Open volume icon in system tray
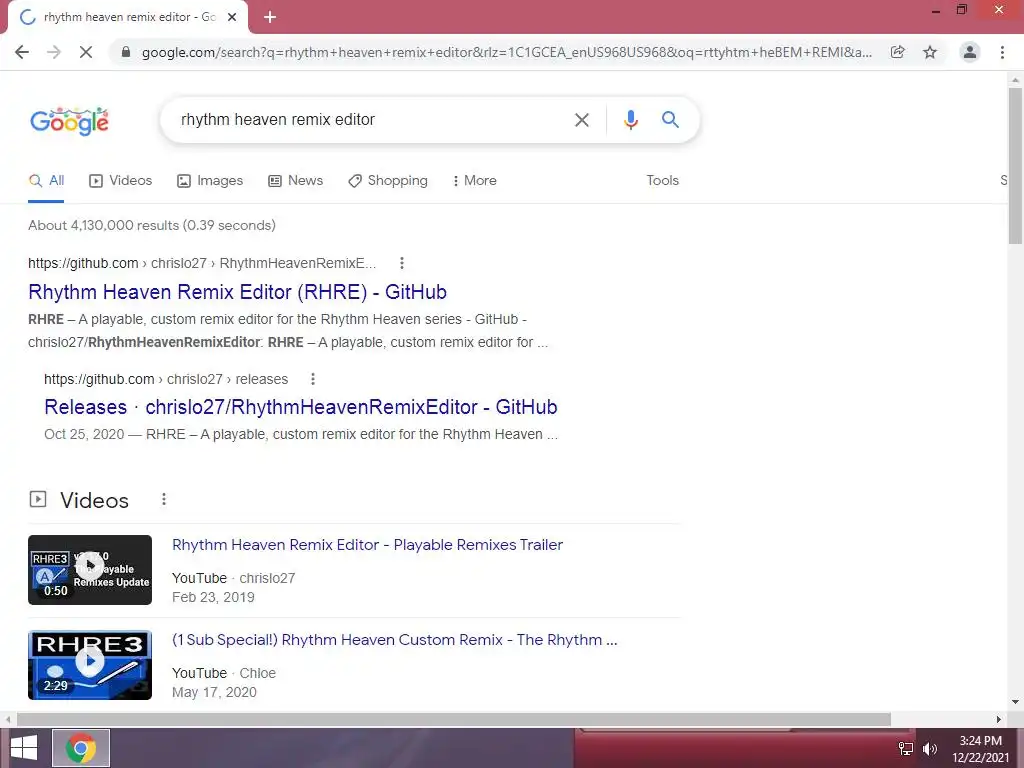 [930, 749]
